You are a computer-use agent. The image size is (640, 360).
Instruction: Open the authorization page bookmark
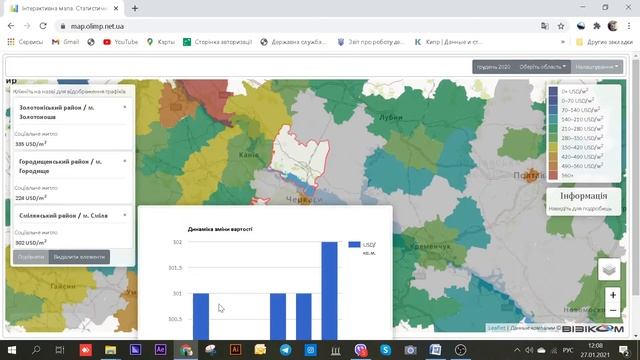(x=218, y=42)
